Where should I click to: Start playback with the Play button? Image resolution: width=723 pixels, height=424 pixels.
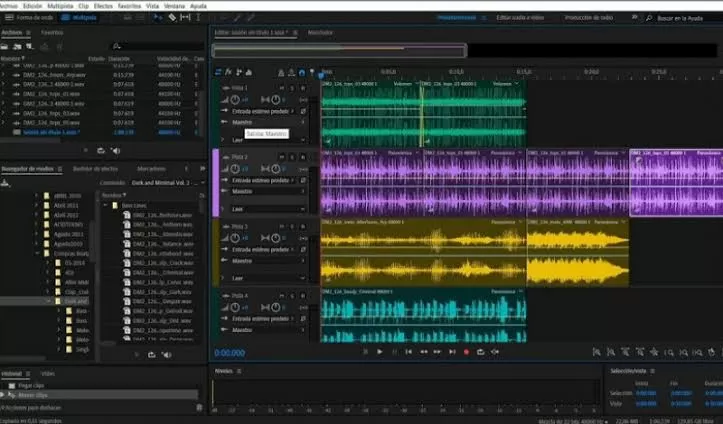(x=379, y=352)
